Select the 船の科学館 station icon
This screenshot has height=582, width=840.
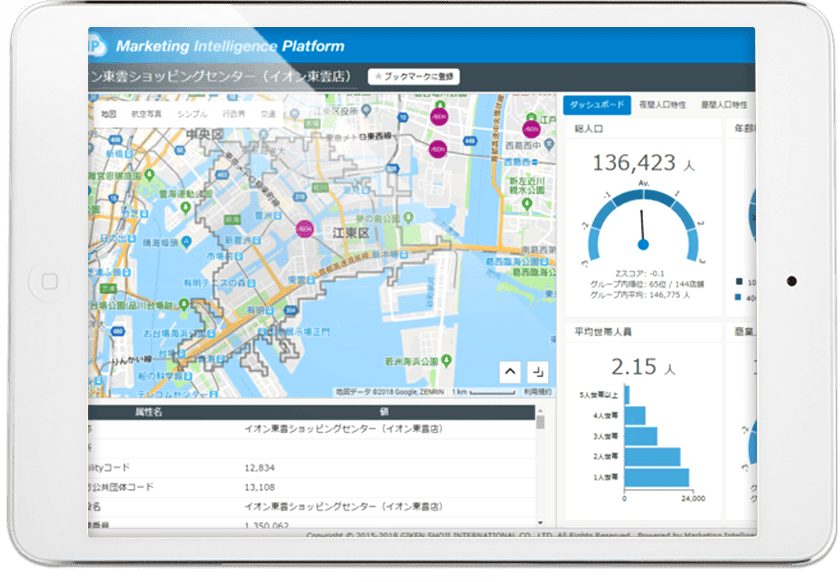[189, 376]
